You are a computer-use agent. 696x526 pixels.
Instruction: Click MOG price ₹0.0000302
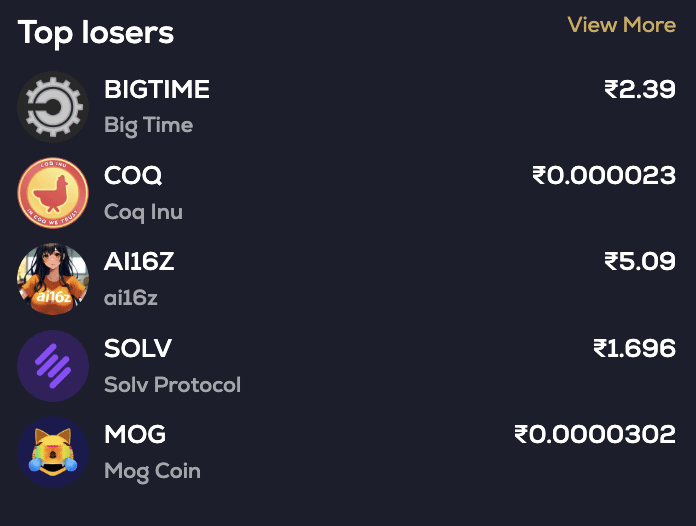pyautogui.click(x=595, y=434)
